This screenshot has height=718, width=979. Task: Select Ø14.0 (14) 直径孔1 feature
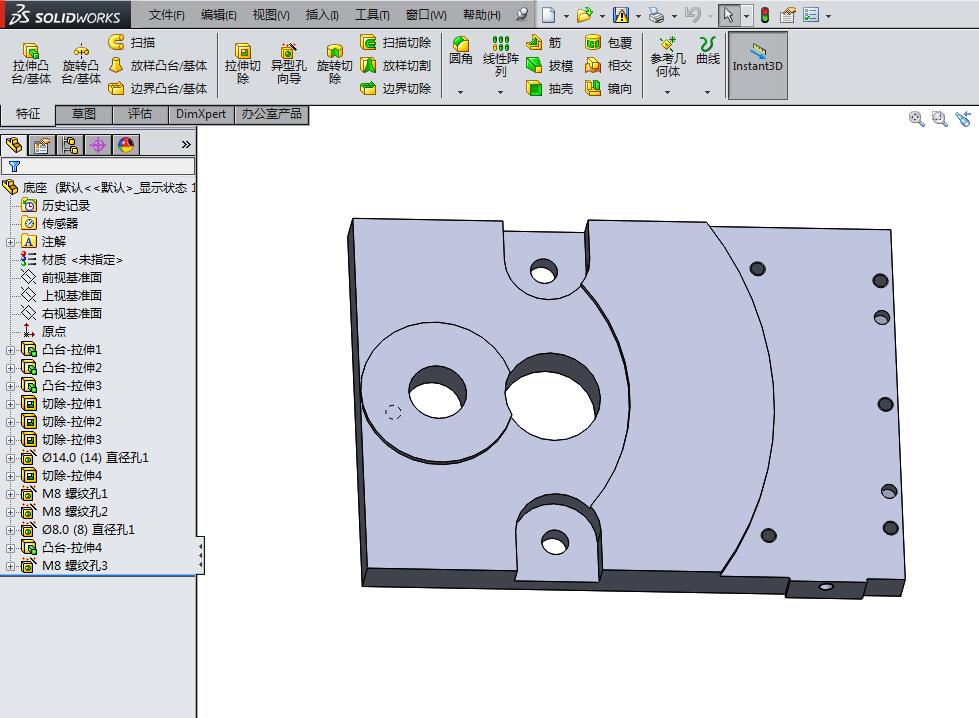(85, 458)
